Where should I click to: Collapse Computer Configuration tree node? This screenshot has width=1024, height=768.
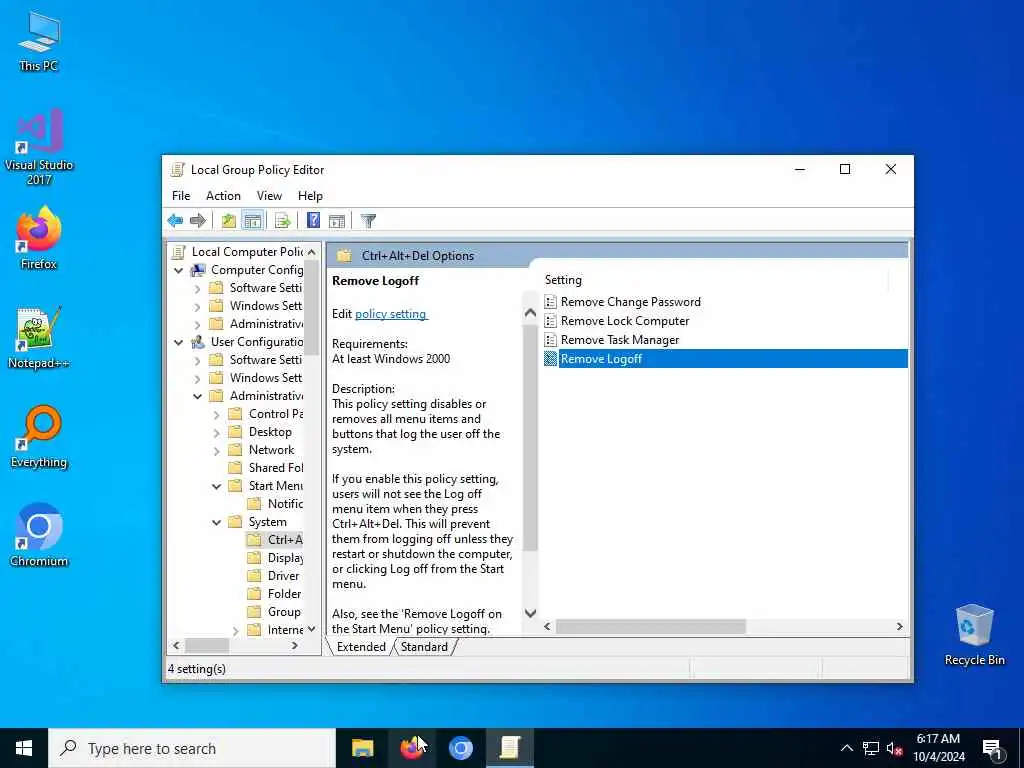click(x=178, y=270)
